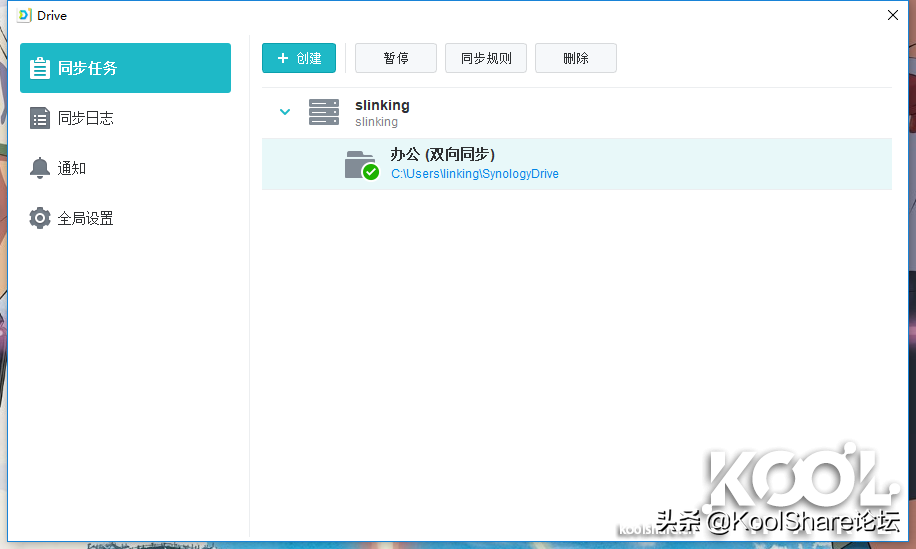The width and height of the screenshot is (916, 549).
Task: Open 全局设置 from the sidebar
Action: tap(86, 218)
